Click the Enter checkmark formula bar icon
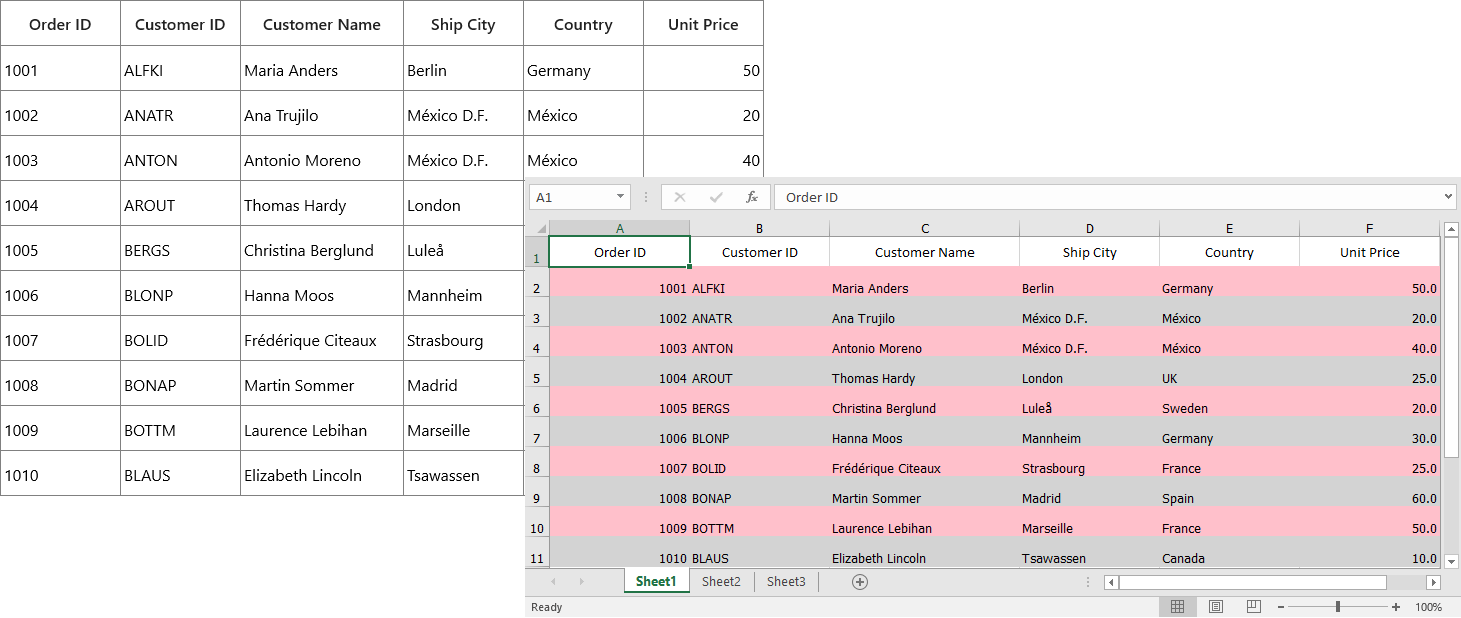 click(x=716, y=197)
